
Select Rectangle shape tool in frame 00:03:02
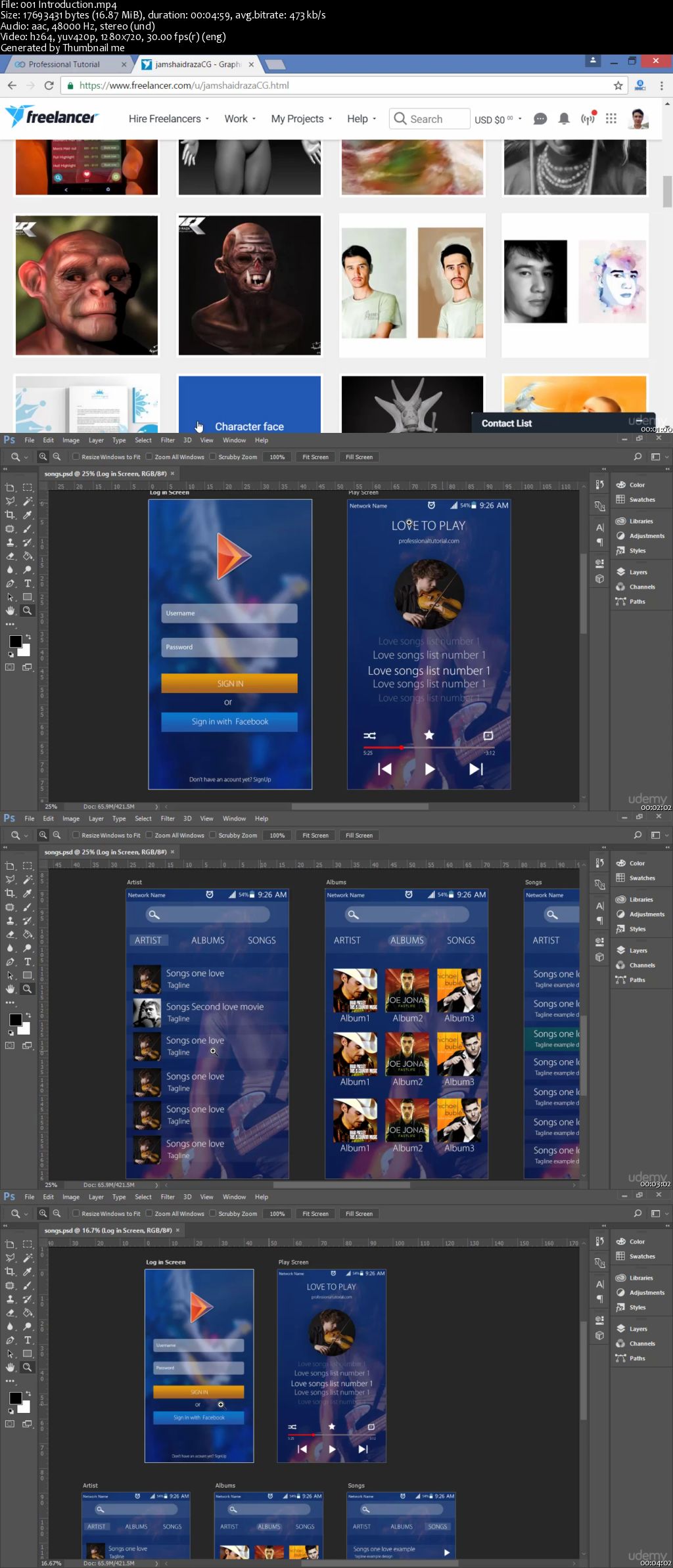28,975
